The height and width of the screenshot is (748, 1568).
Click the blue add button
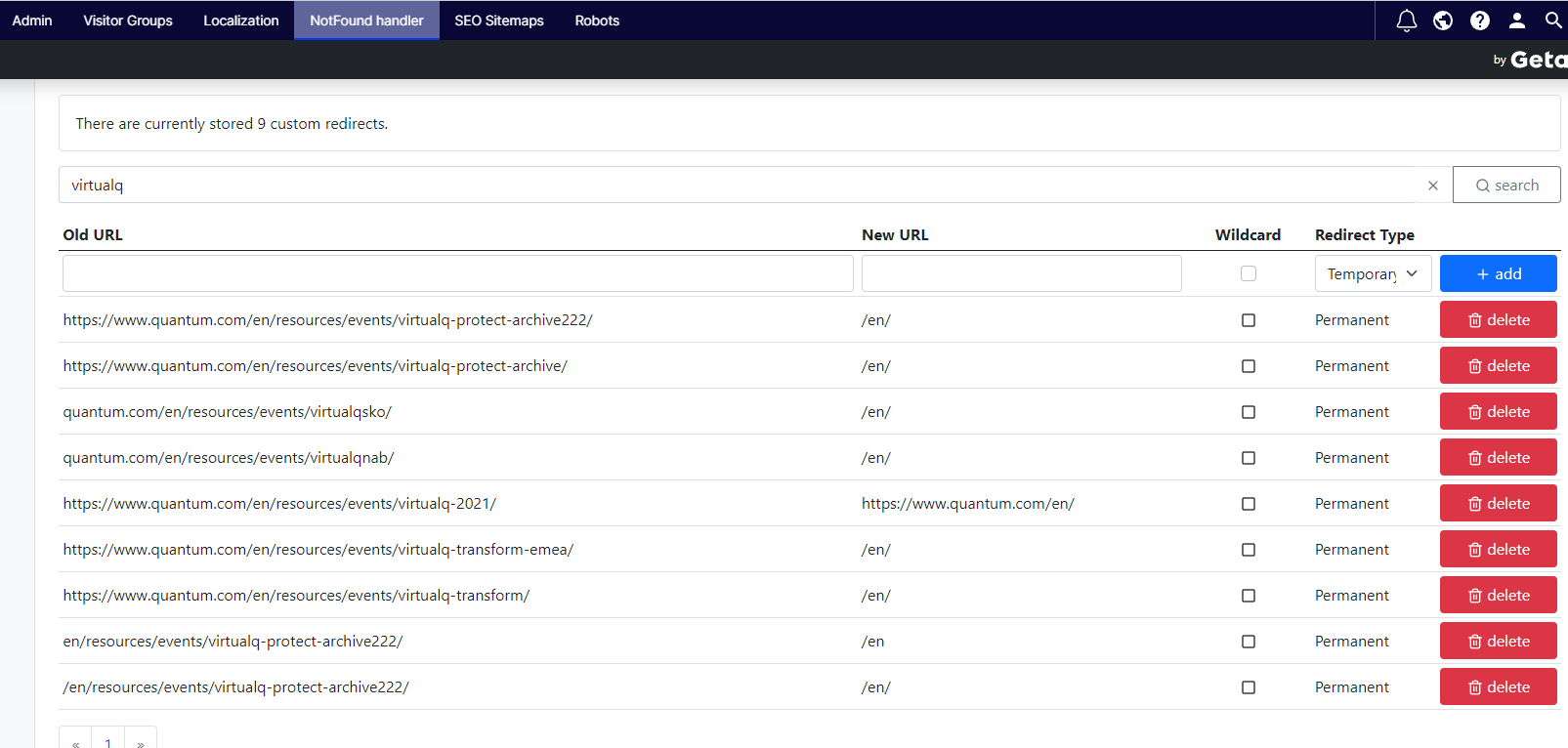click(x=1498, y=273)
